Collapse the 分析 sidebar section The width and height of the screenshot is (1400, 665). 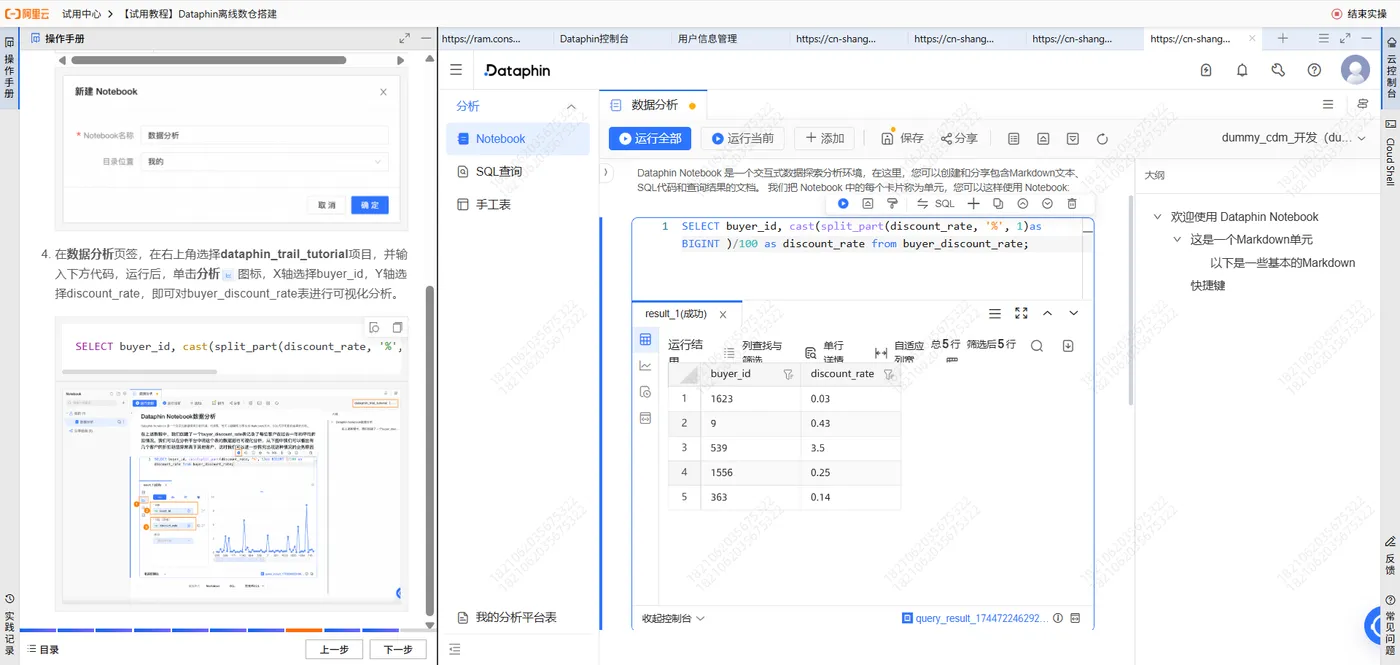pyautogui.click(x=572, y=106)
